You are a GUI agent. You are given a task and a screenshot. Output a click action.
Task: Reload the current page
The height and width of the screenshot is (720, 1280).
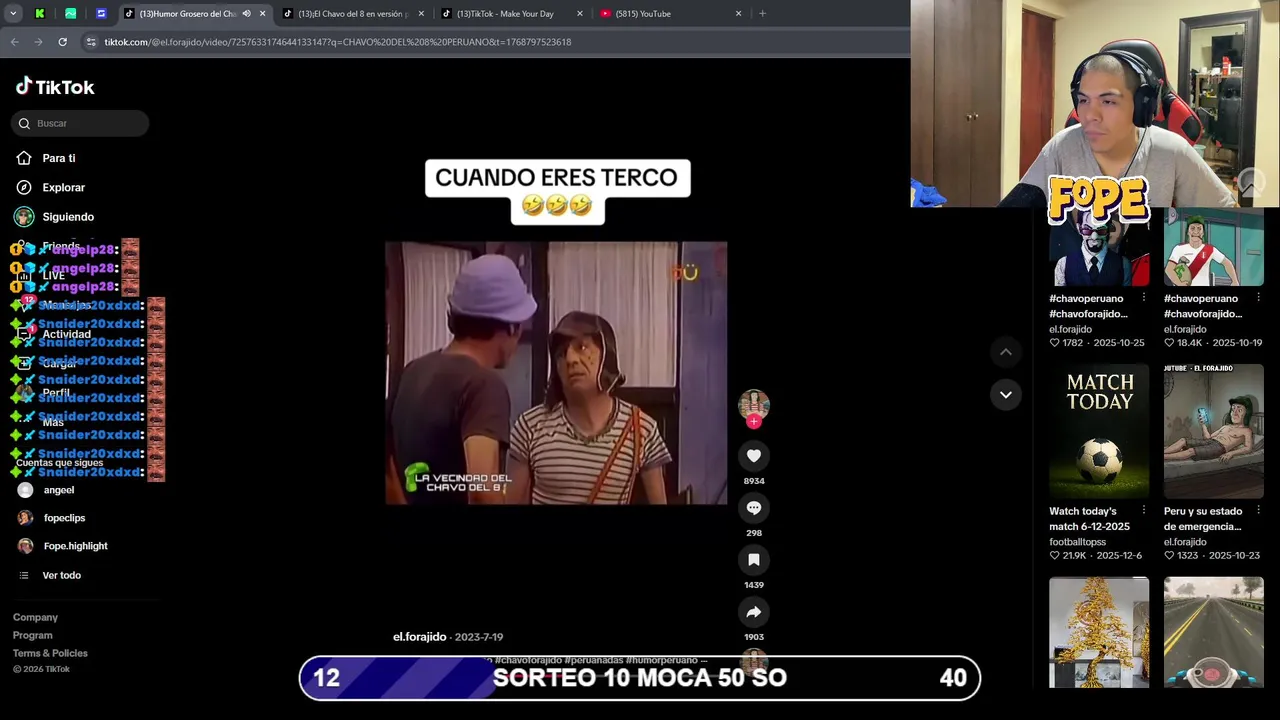tap(62, 42)
